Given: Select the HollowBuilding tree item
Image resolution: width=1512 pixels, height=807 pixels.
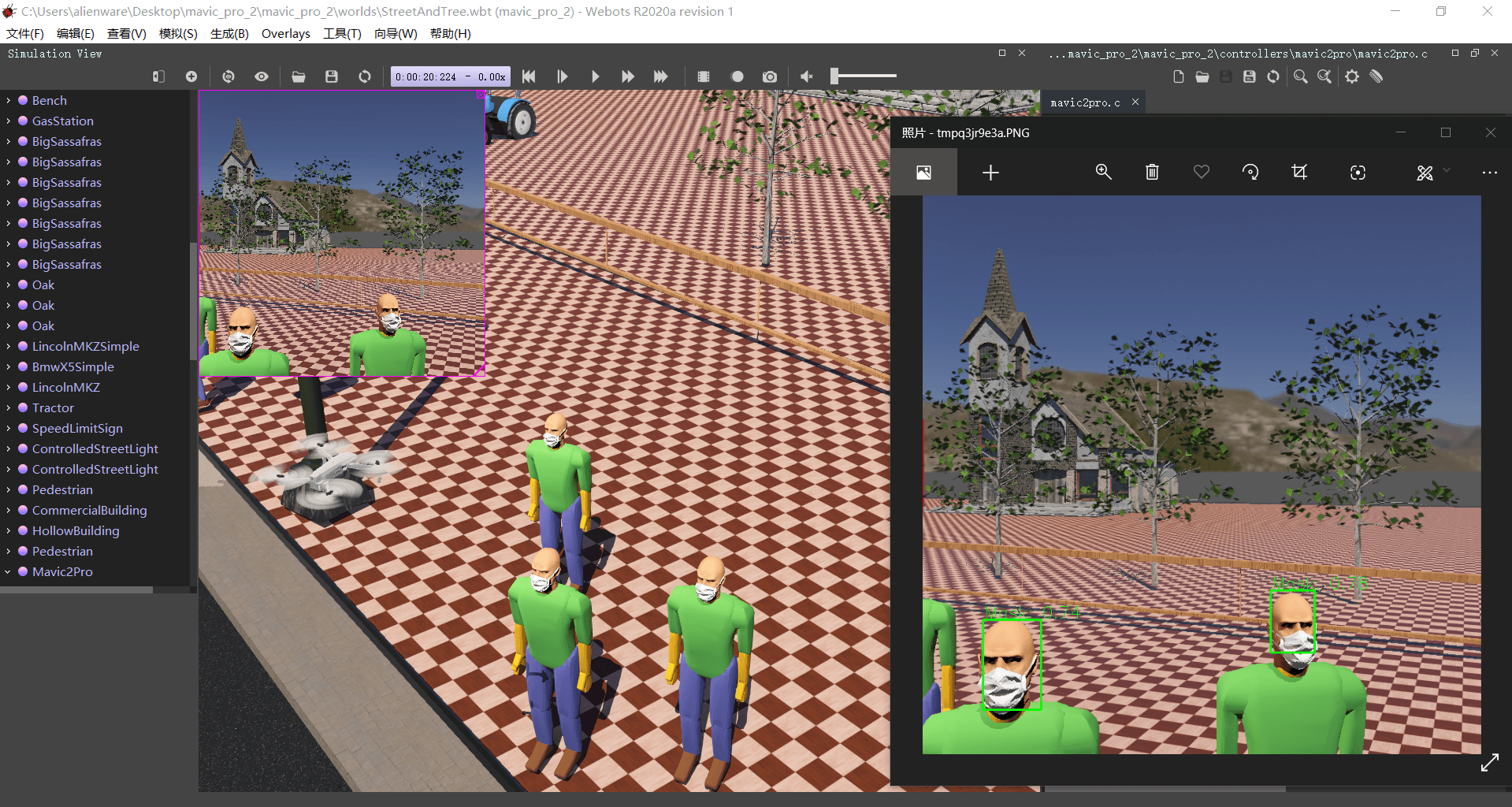Looking at the screenshot, I should coord(76,531).
